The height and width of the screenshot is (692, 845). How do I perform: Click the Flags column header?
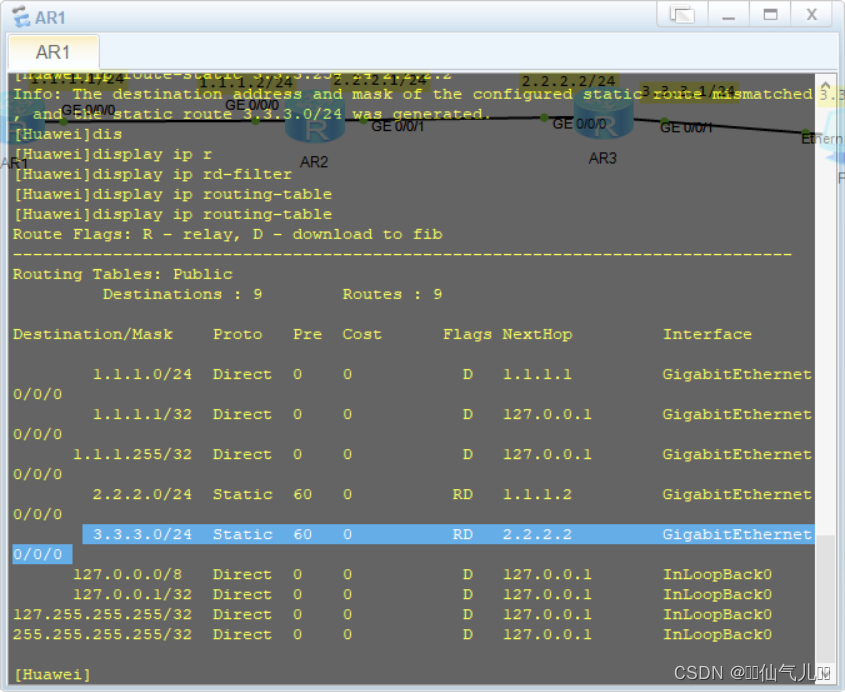[x=467, y=334]
